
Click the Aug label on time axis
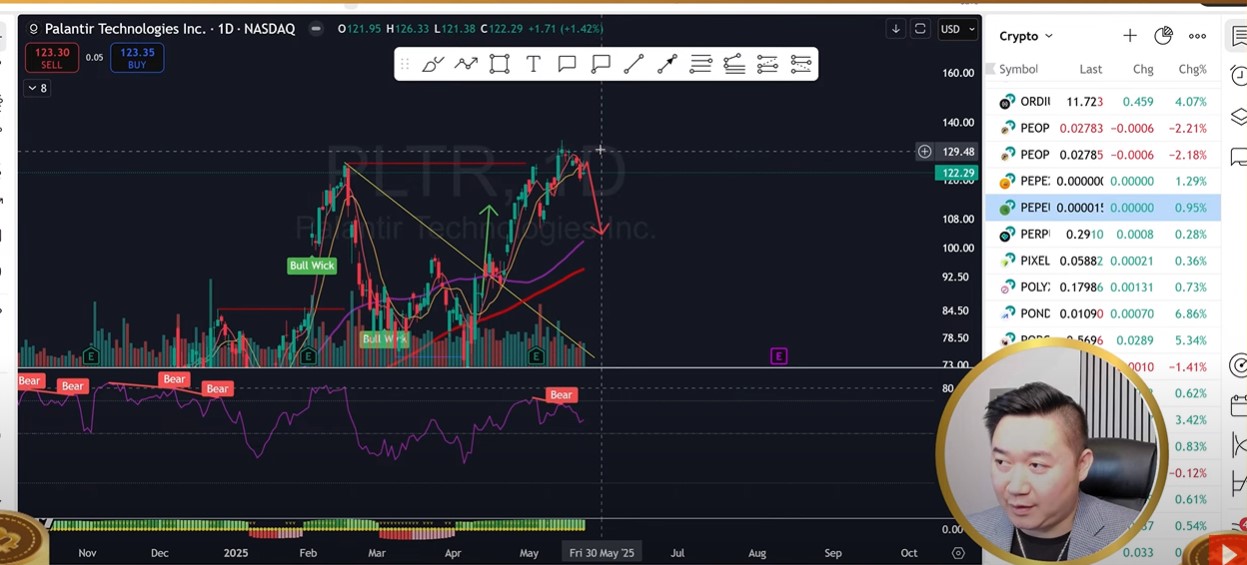tap(757, 553)
